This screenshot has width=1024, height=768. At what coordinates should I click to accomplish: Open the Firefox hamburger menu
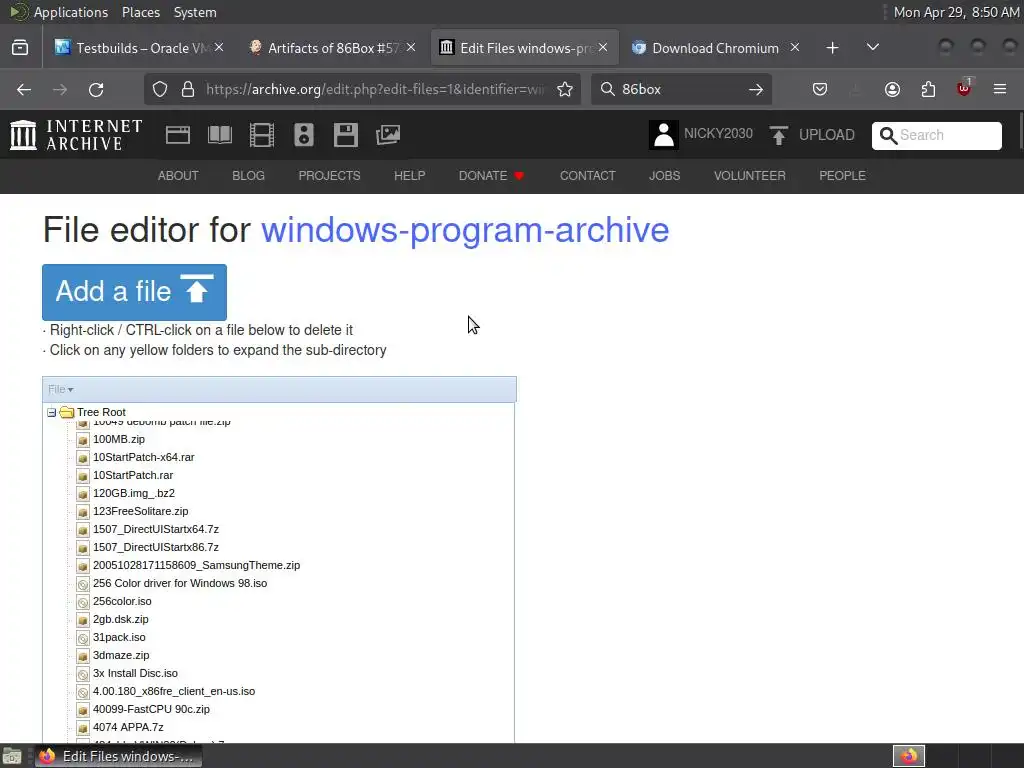(1000, 89)
